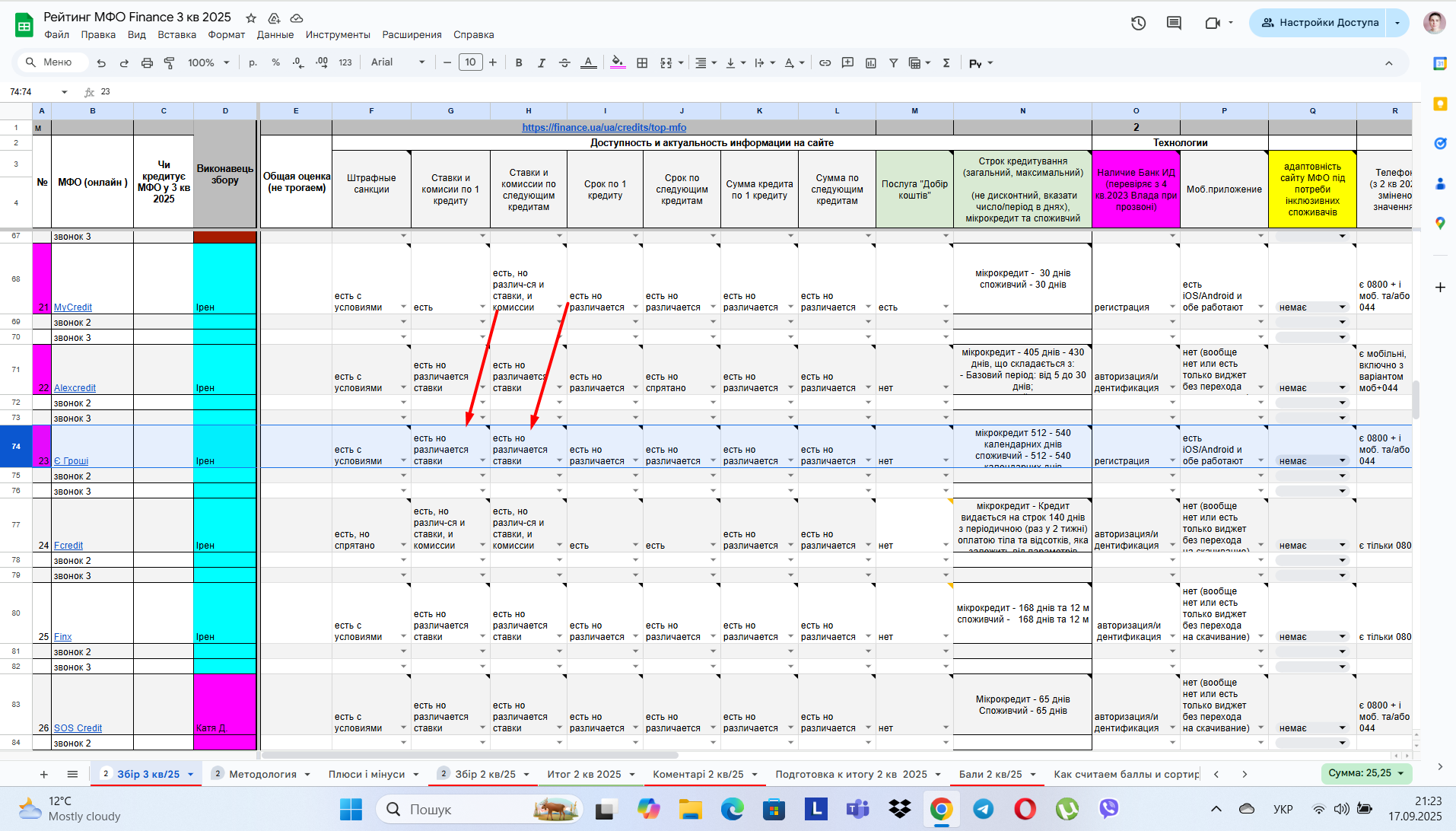Image resolution: width=1456 pixels, height=831 pixels.
Task: Open Telegram from the taskbar
Action: click(984, 809)
